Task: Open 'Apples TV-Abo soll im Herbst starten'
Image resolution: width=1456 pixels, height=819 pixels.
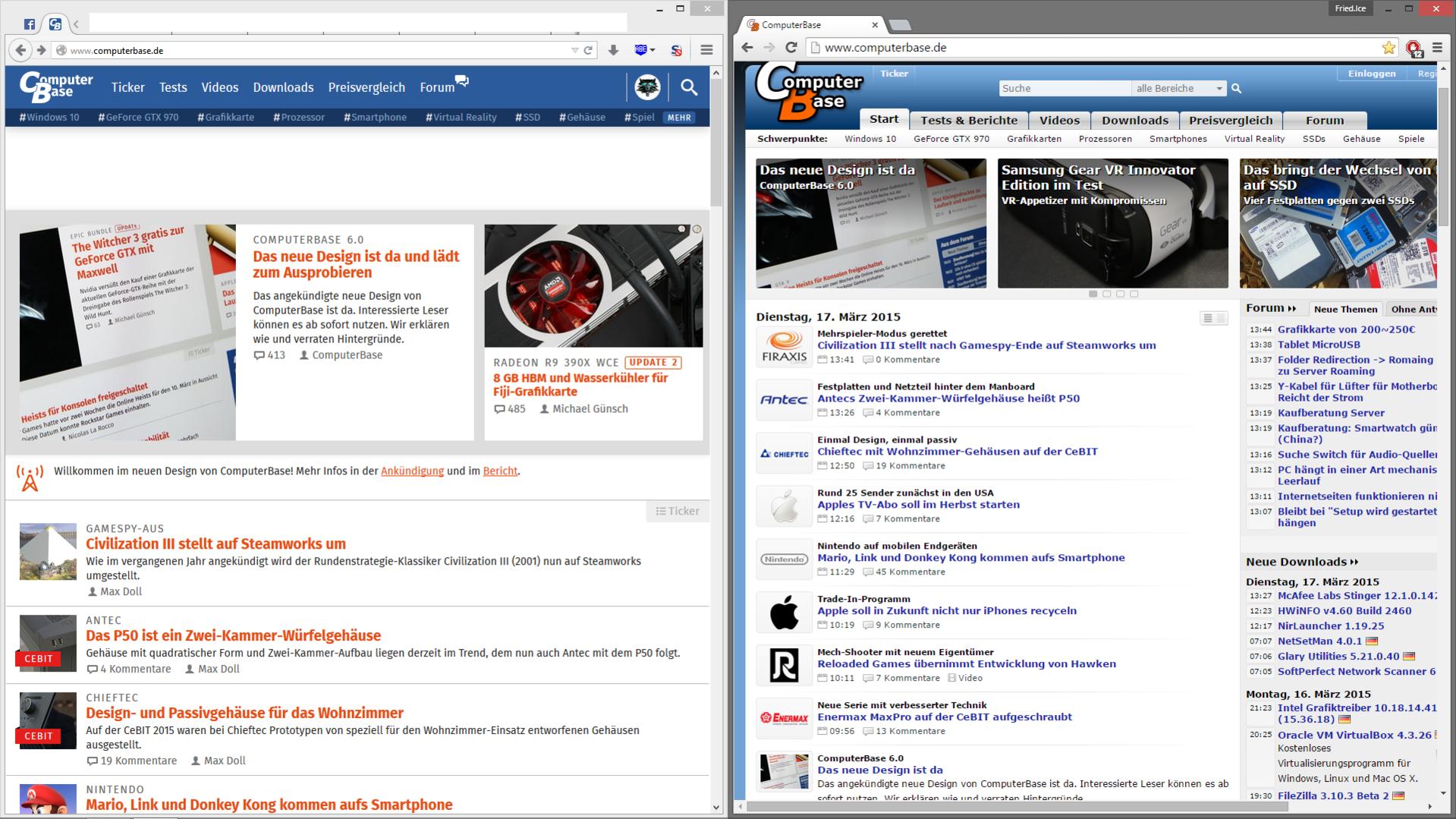Action: [918, 504]
